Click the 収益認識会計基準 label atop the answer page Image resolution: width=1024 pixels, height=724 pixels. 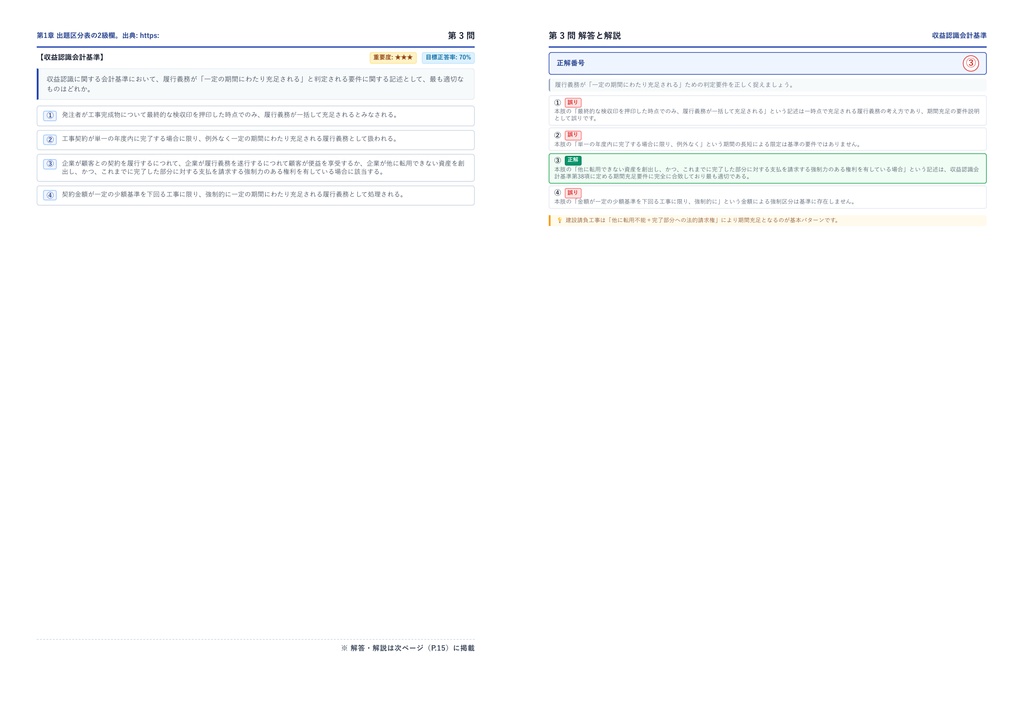[x=959, y=35]
